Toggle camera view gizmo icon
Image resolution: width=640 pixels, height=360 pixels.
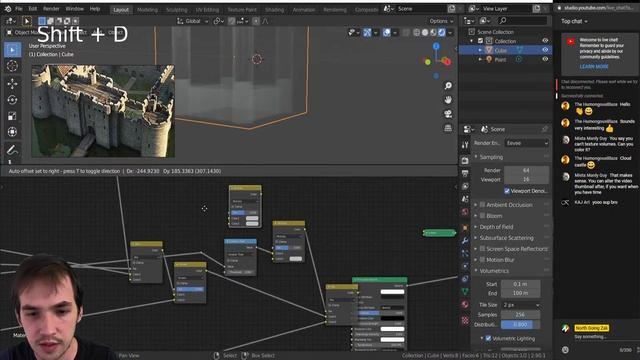pyautogui.click(x=448, y=114)
